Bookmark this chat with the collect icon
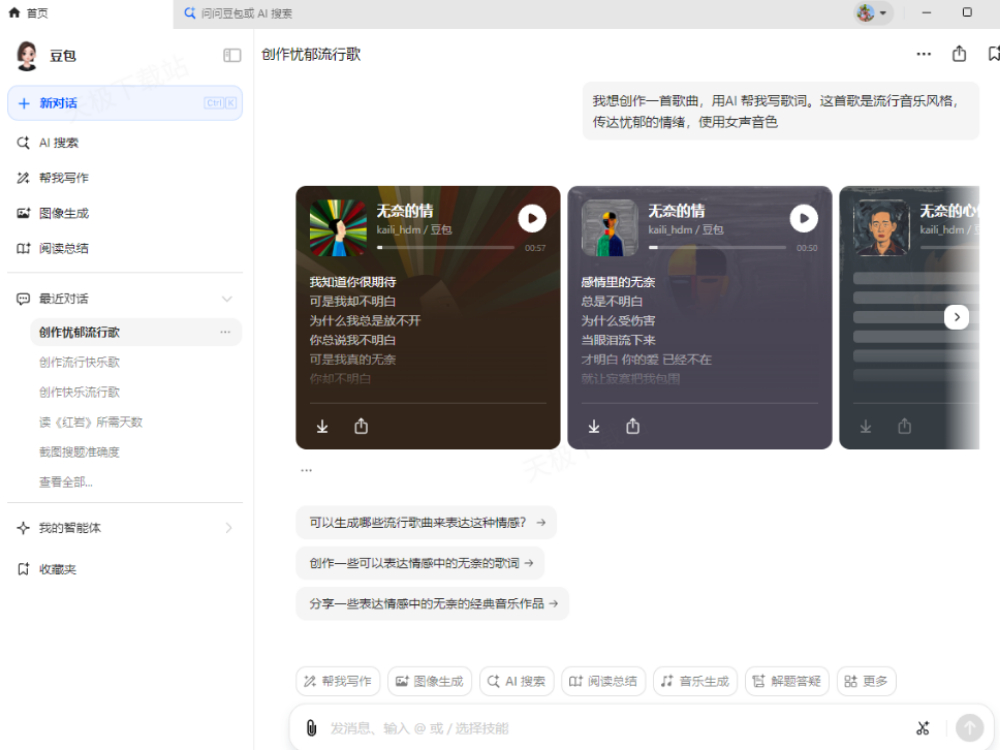The width and height of the screenshot is (1000, 750). tap(993, 53)
